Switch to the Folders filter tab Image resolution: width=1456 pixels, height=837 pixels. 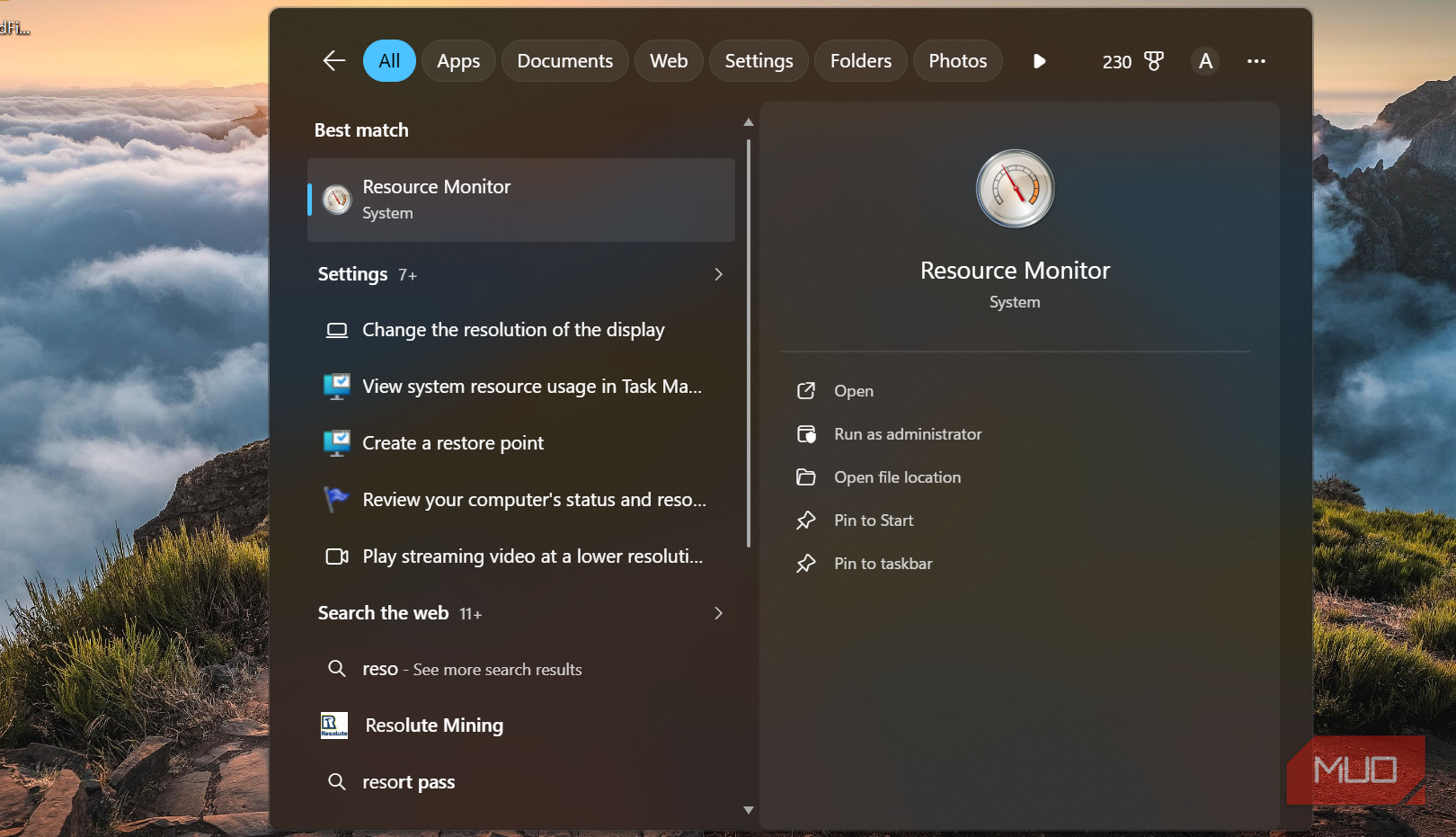860,61
